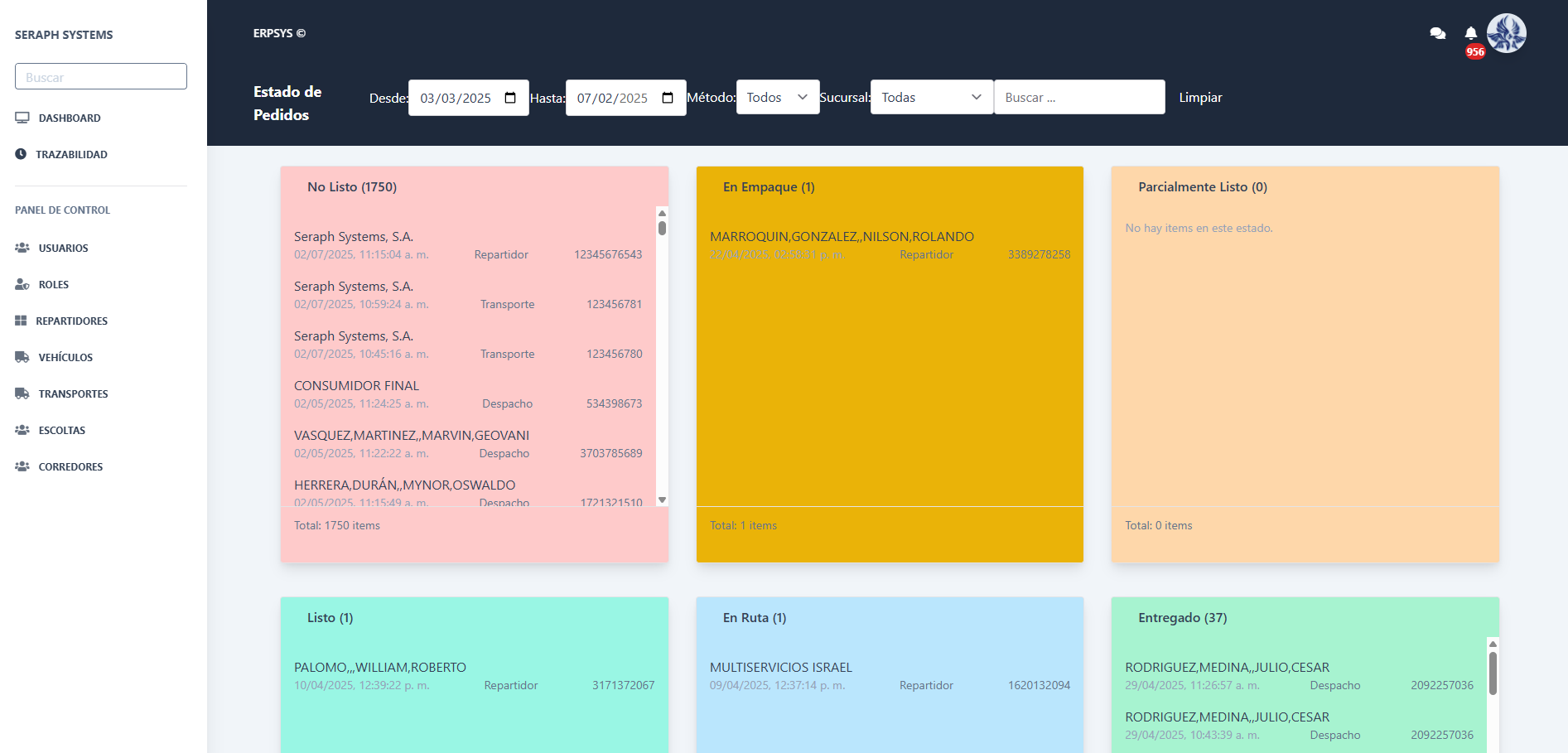The height and width of the screenshot is (753, 1568).
Task: Focus the orders Buscar search box
Action: pos(1078,98)
